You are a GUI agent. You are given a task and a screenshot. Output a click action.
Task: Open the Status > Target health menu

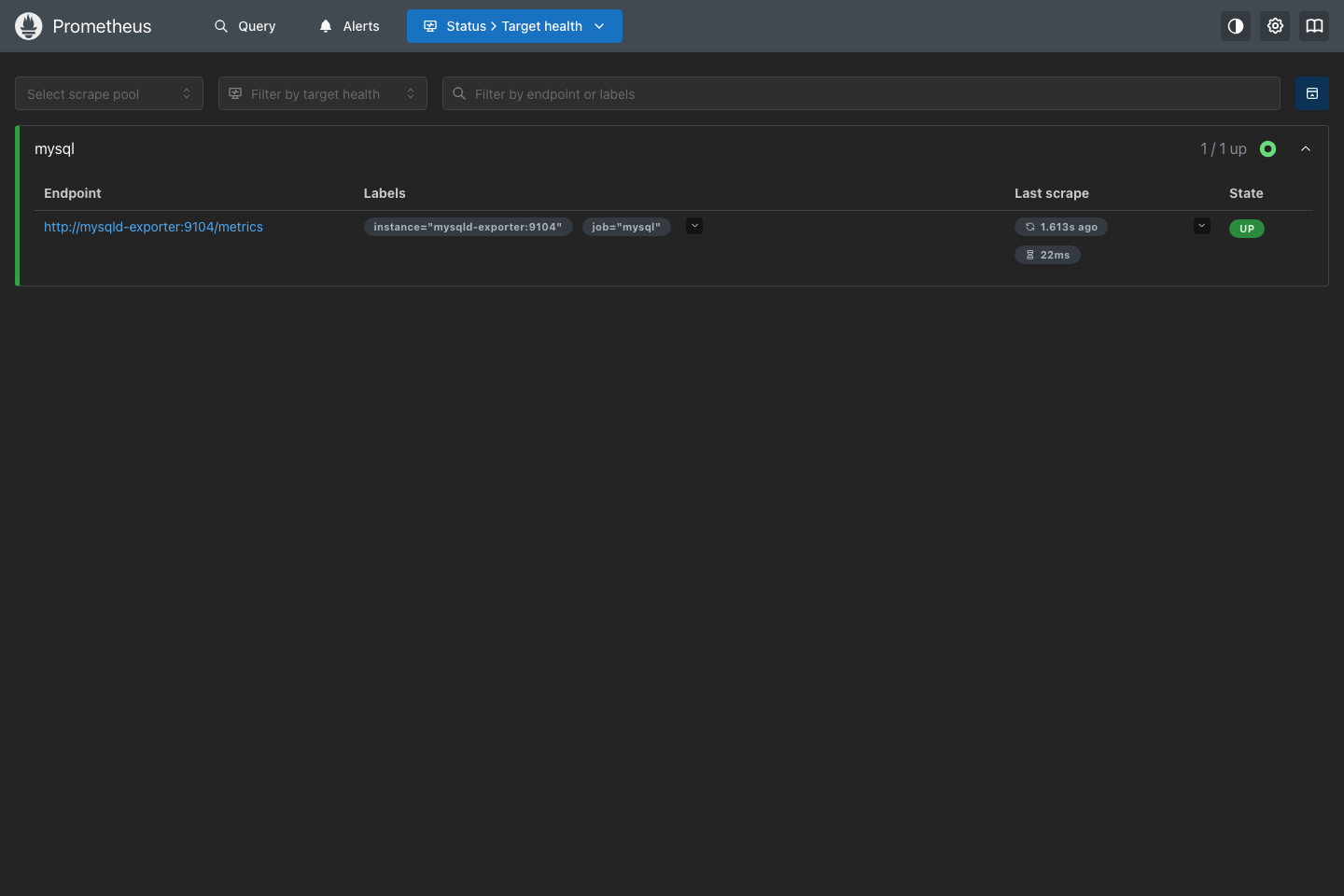[514, 26]
